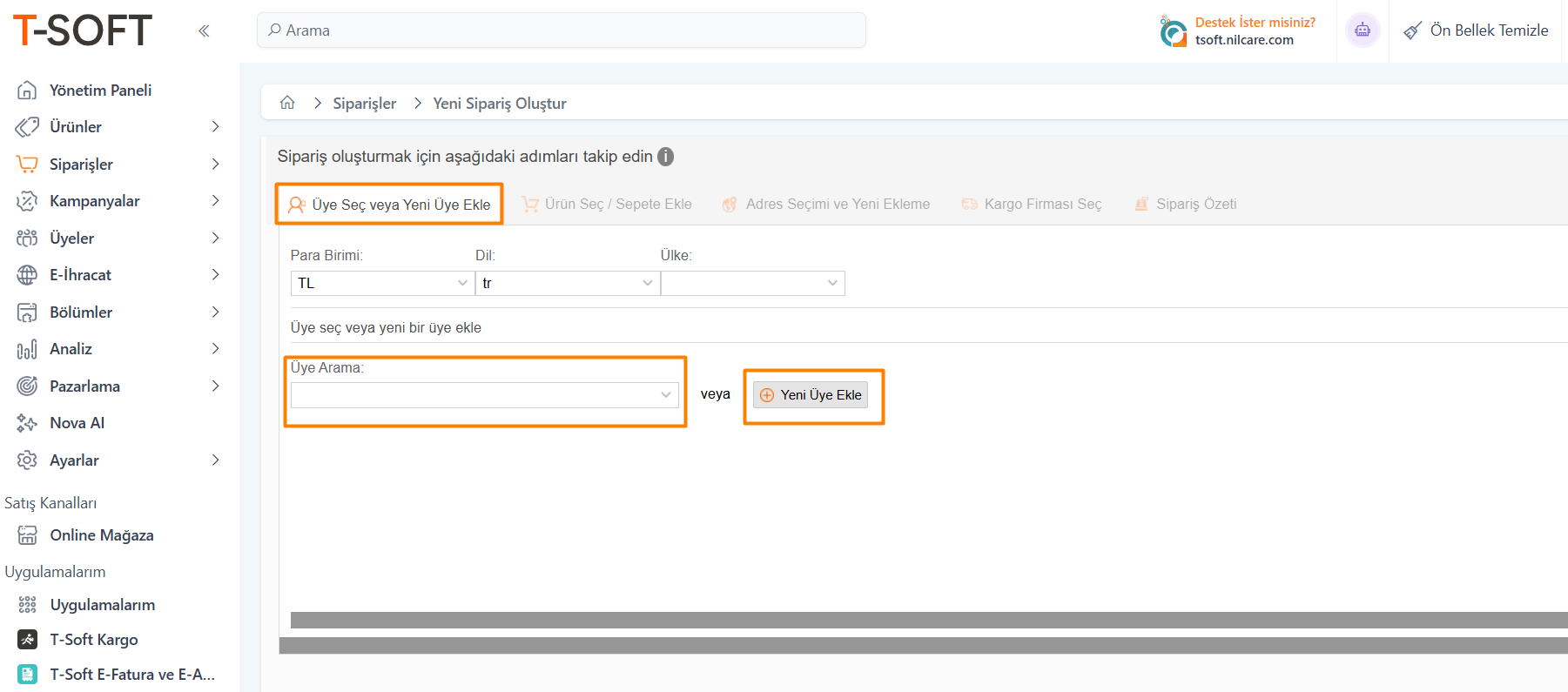The height and width of the screenshot is (692, 1568).
Task: Click the Siparişler cart icon in sidebar
Action: 27,164
